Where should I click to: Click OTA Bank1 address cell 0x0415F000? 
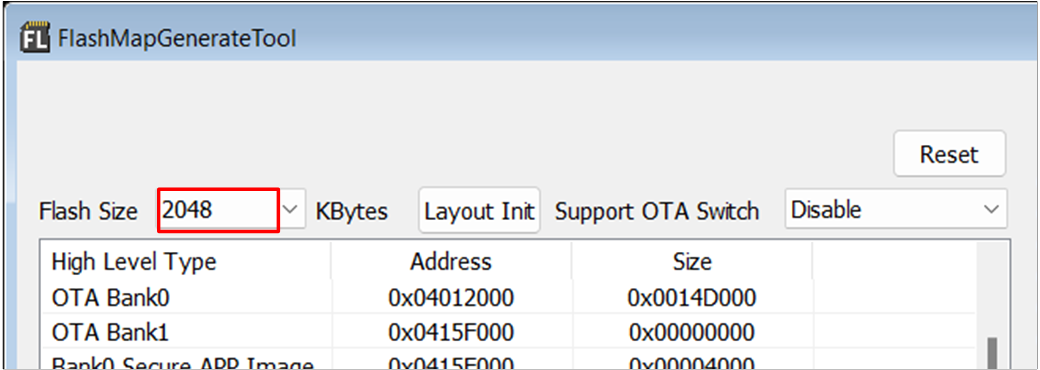(451, 332)
